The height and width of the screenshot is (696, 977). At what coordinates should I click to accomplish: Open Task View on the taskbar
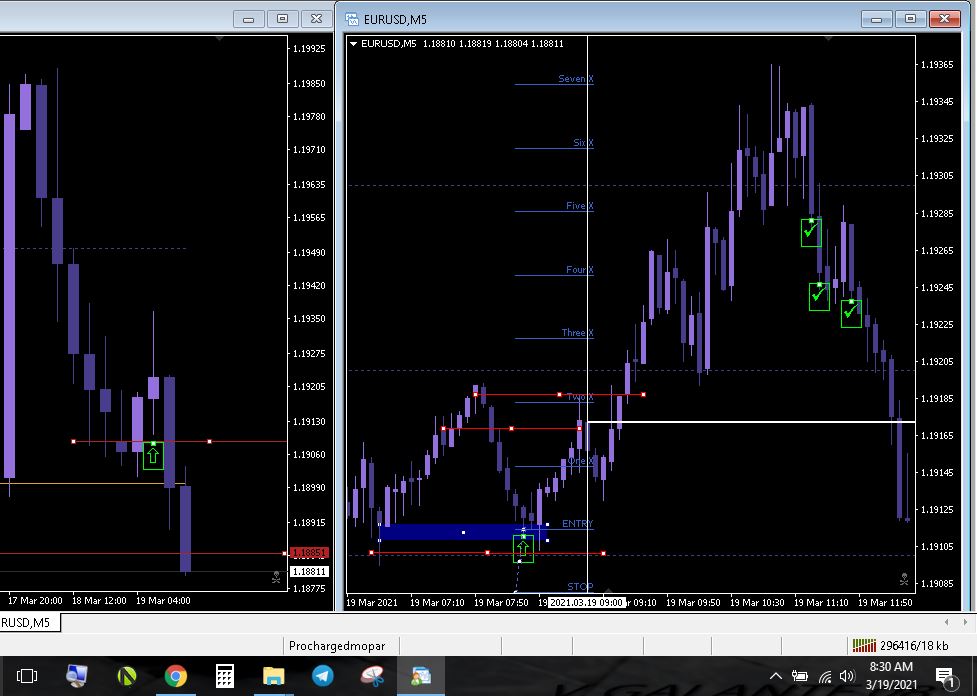pyautogui.click(x=27, y=676)
